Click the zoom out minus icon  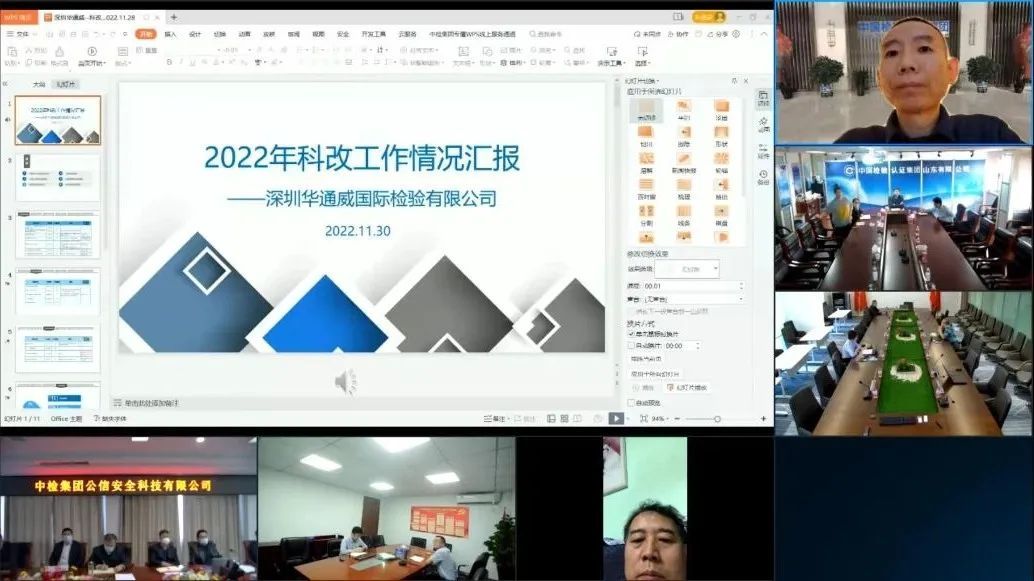(x=677, y=419)
